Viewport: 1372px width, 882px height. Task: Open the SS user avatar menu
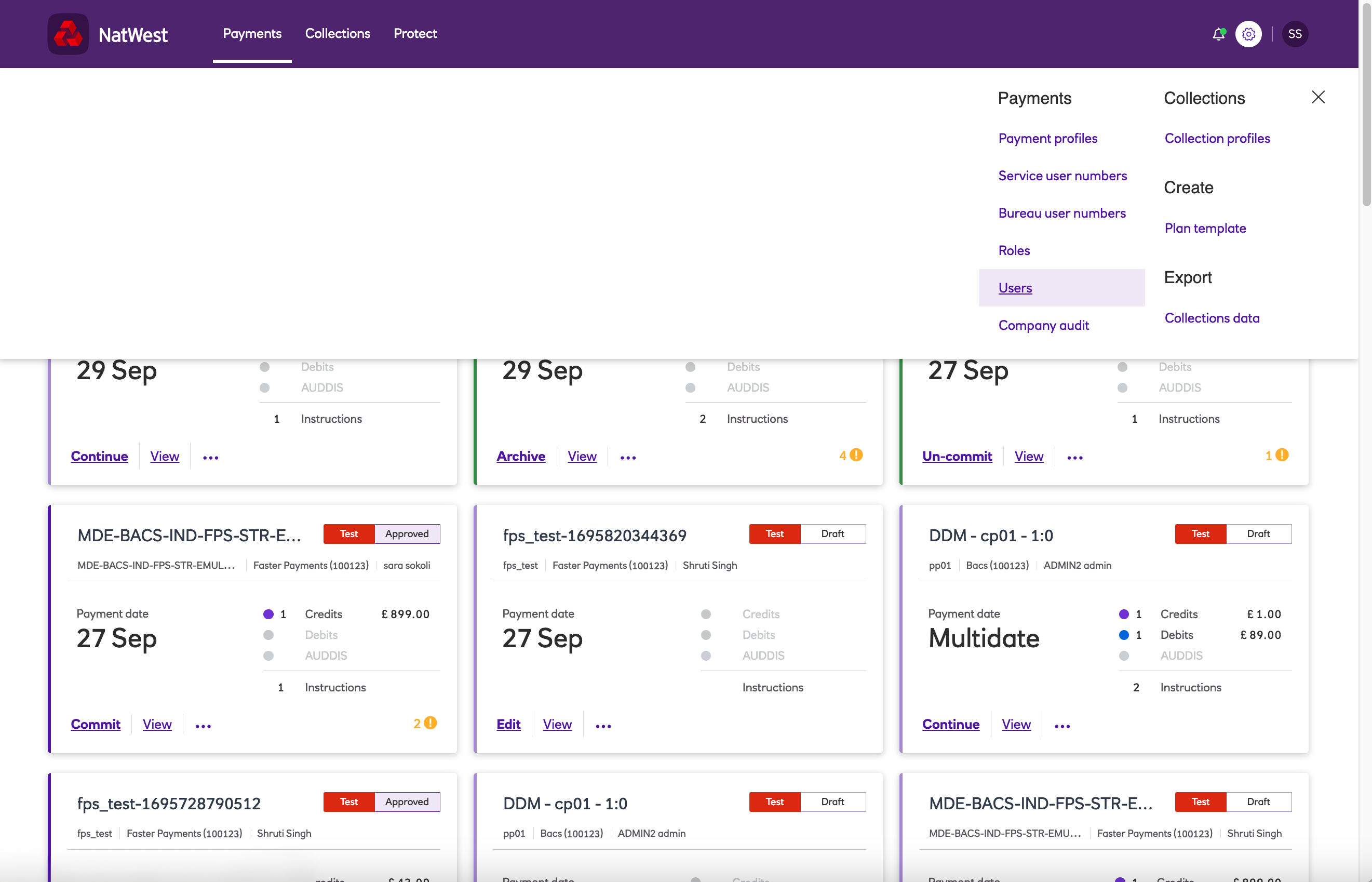coord(1295,34)
